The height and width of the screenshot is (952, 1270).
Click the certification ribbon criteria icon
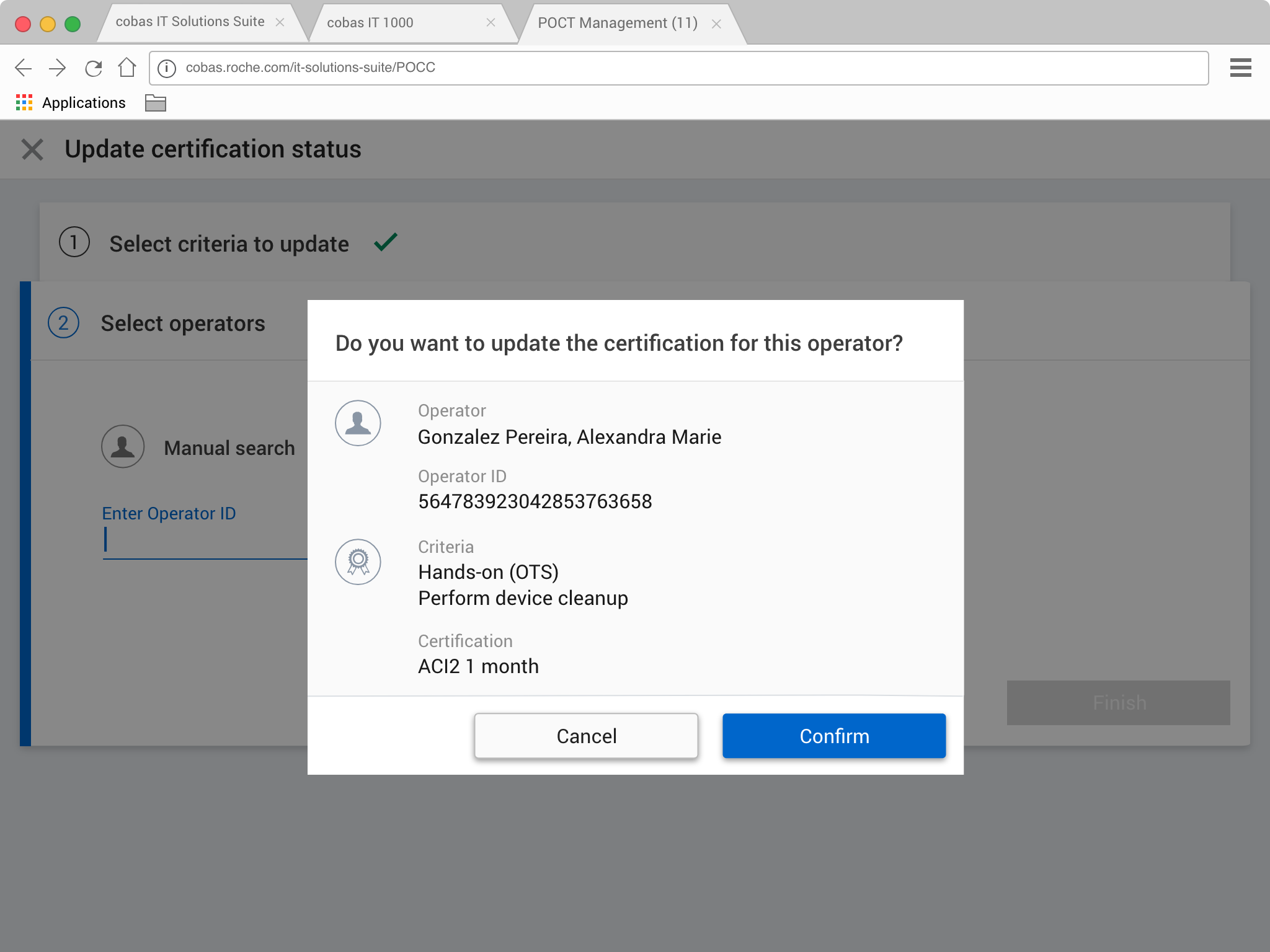pos(358,562)
